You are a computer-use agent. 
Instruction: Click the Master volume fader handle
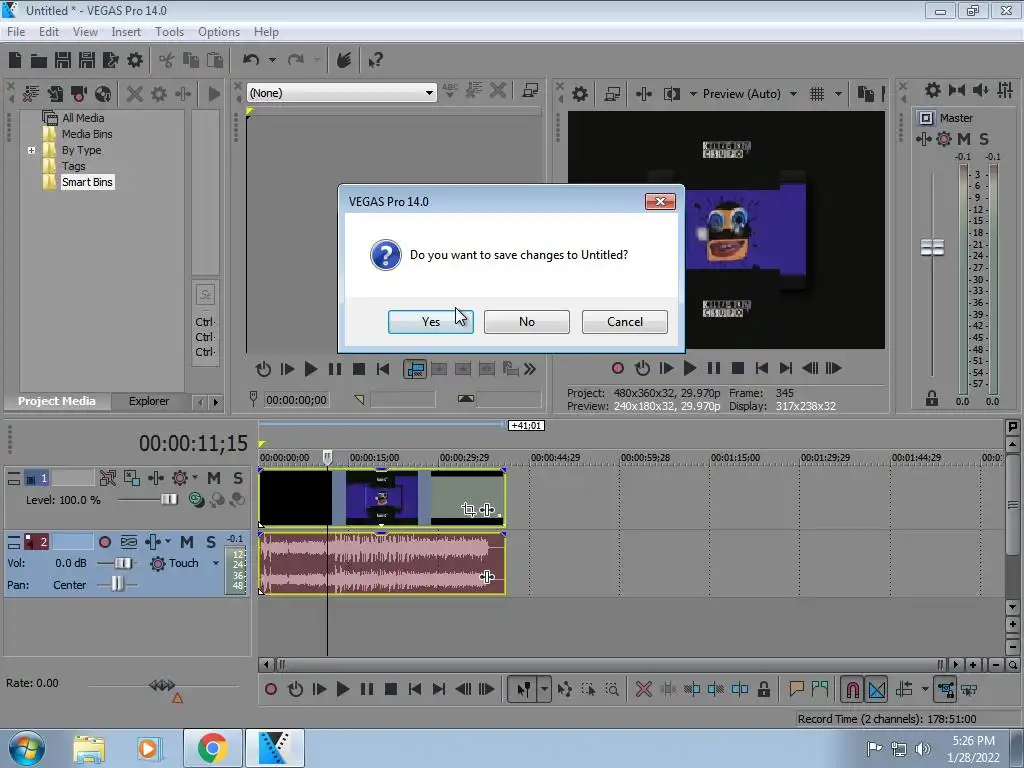click(x=932, y=248)
